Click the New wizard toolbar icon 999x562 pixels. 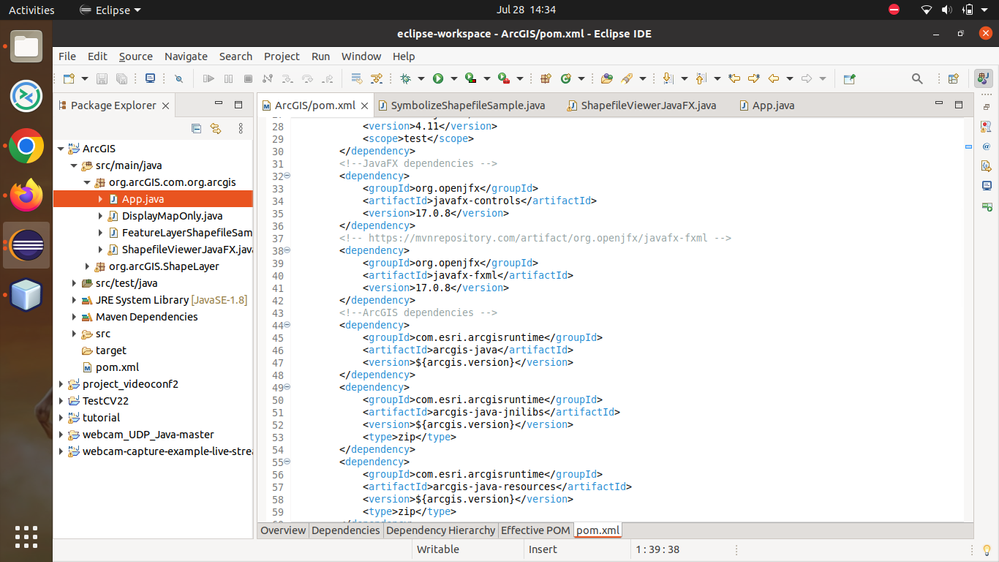[69, 78]
